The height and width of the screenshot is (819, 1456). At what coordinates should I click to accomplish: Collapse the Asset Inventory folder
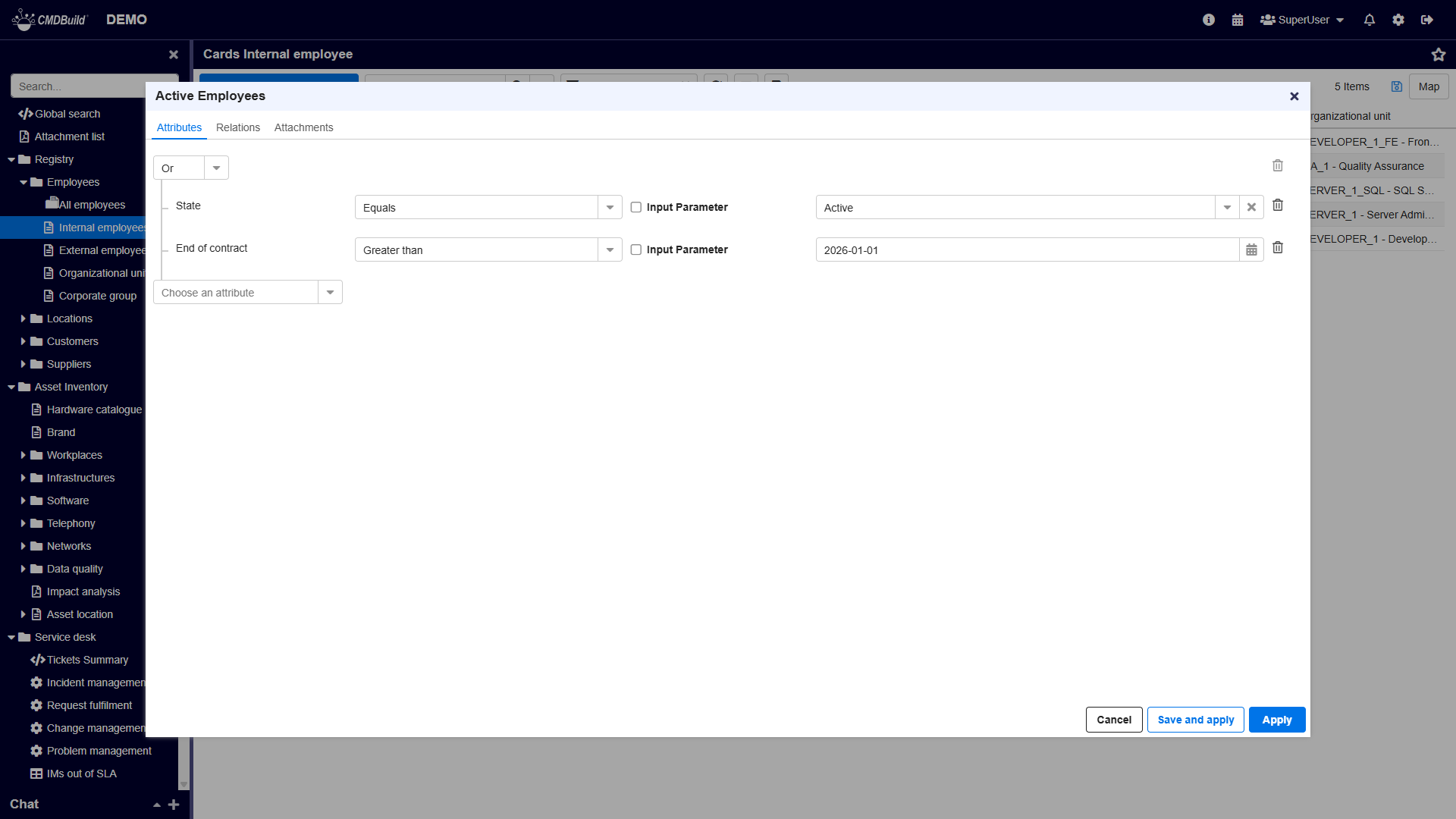[11, 387]
